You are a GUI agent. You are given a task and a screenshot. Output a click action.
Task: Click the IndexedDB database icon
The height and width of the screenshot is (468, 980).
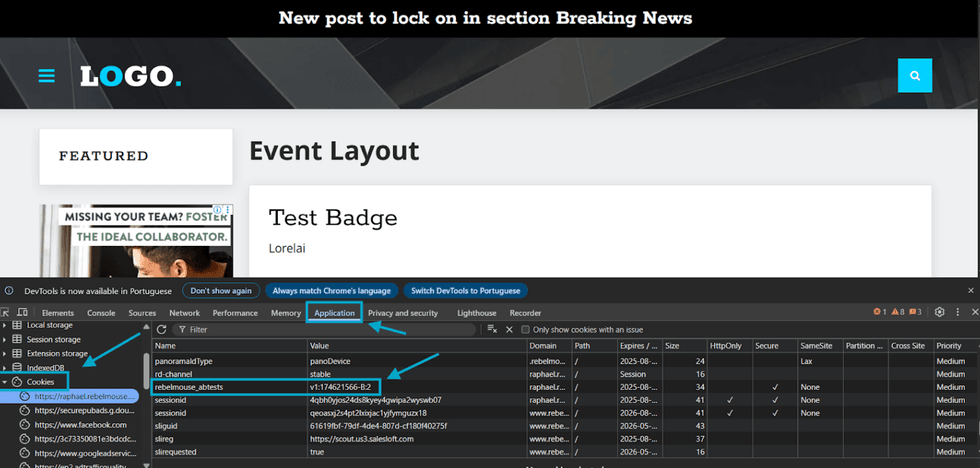coord(17,367)
